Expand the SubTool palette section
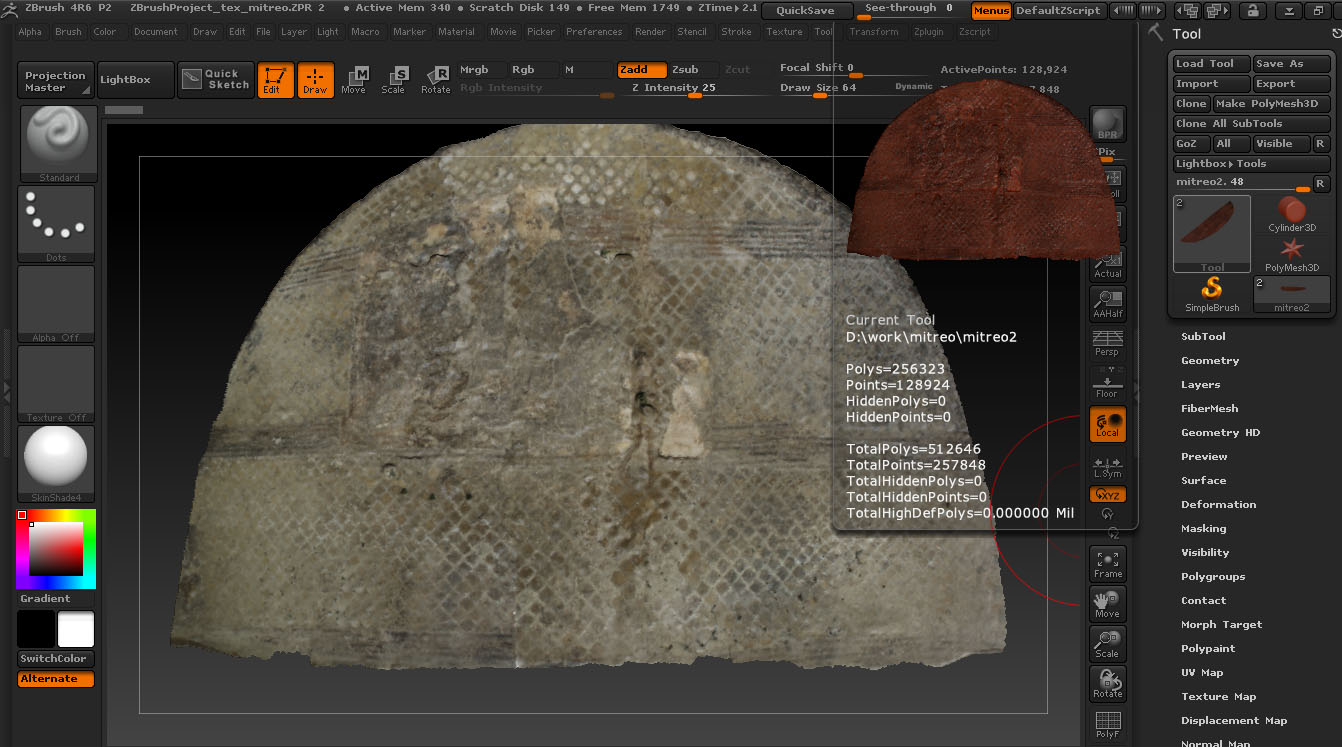 point(1203,337)
